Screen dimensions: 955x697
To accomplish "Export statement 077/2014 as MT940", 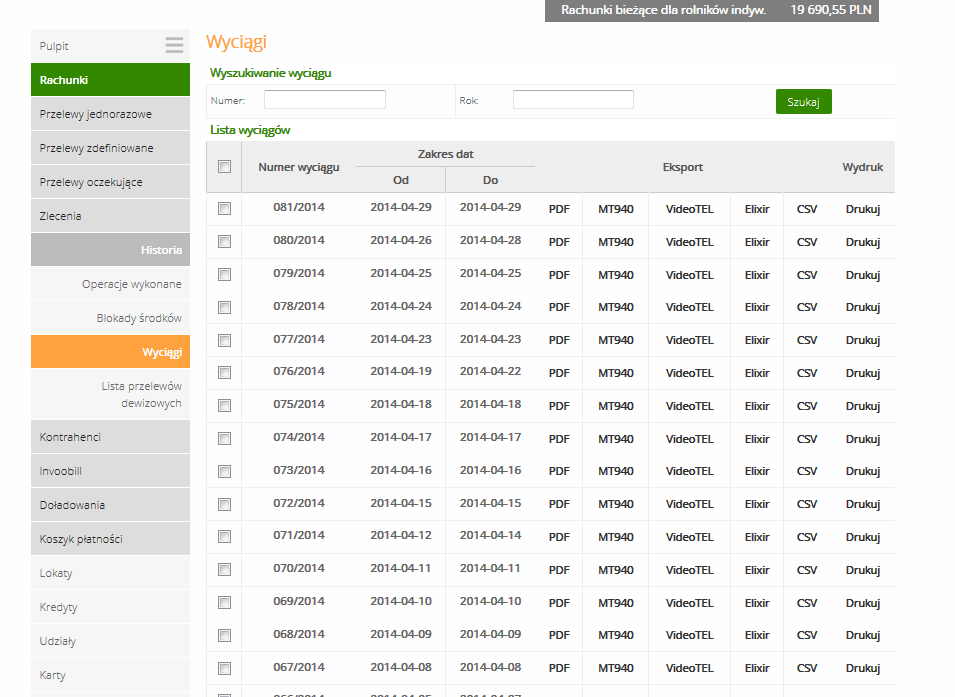I will point(616,340).
